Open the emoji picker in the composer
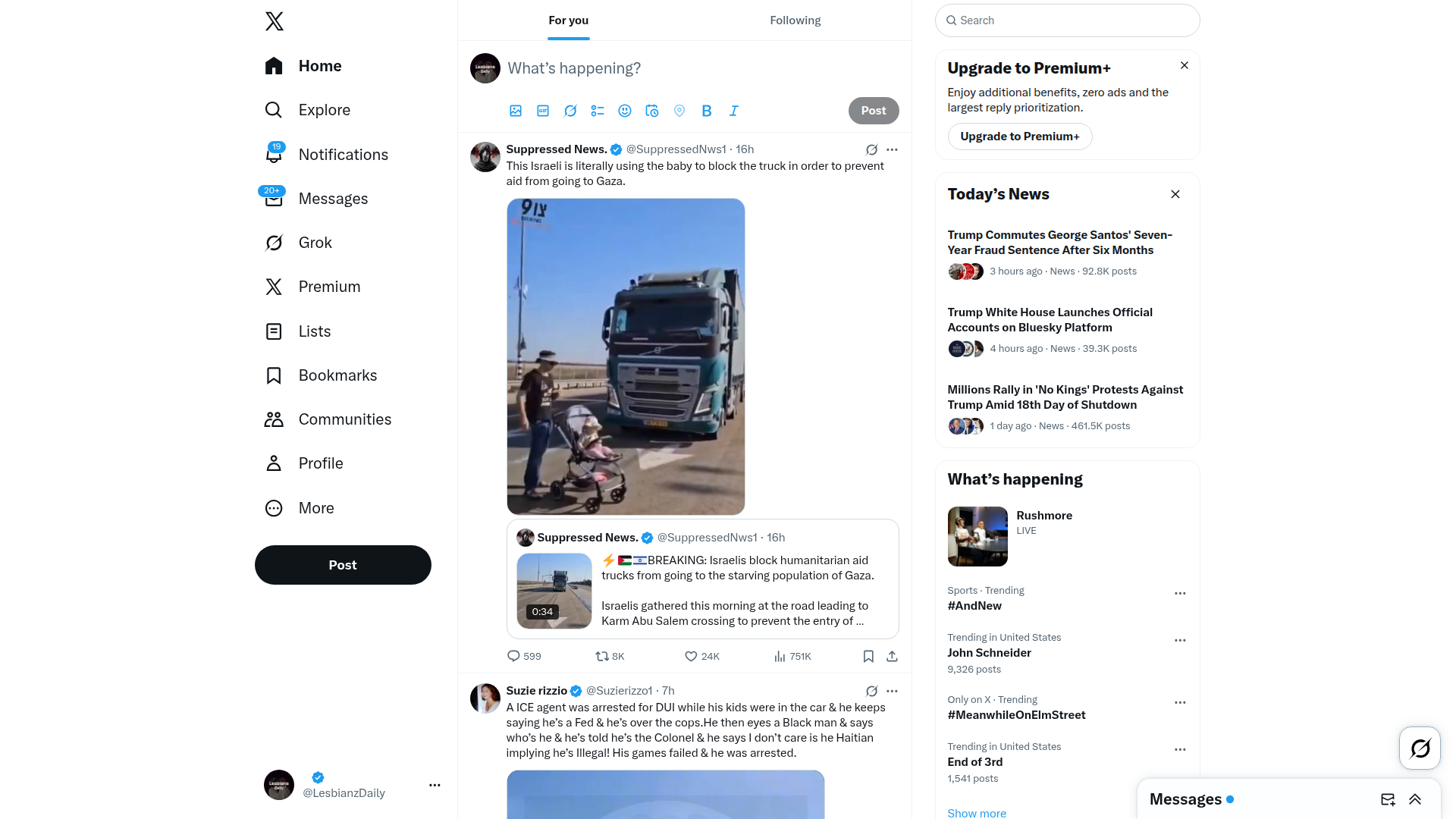1456x819 pixels. pyautogui.click(x=625, y=111)
